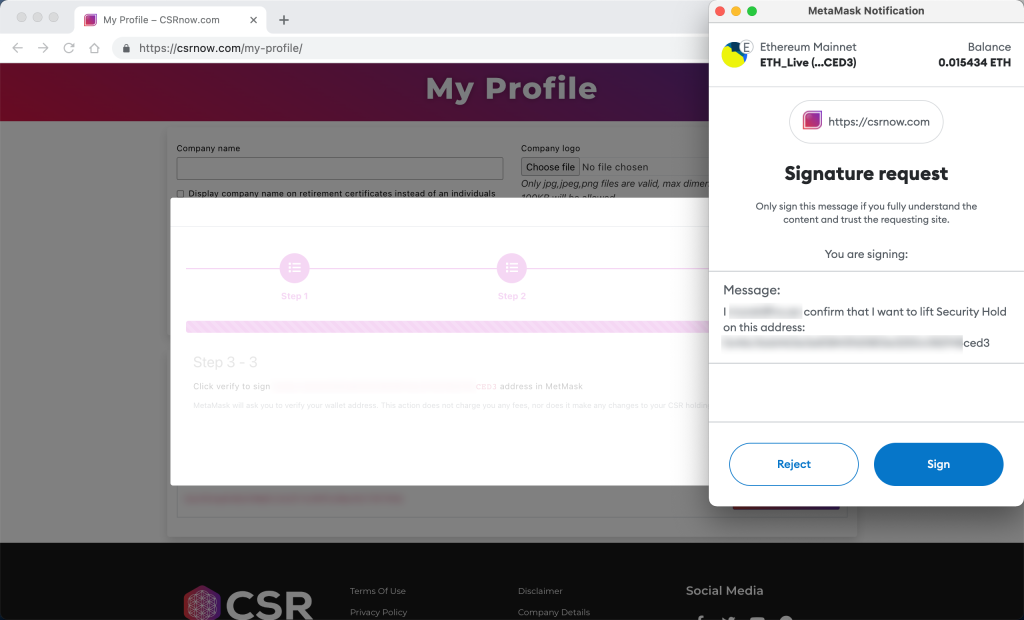Click the Social Media footer heading

(724, 591)
